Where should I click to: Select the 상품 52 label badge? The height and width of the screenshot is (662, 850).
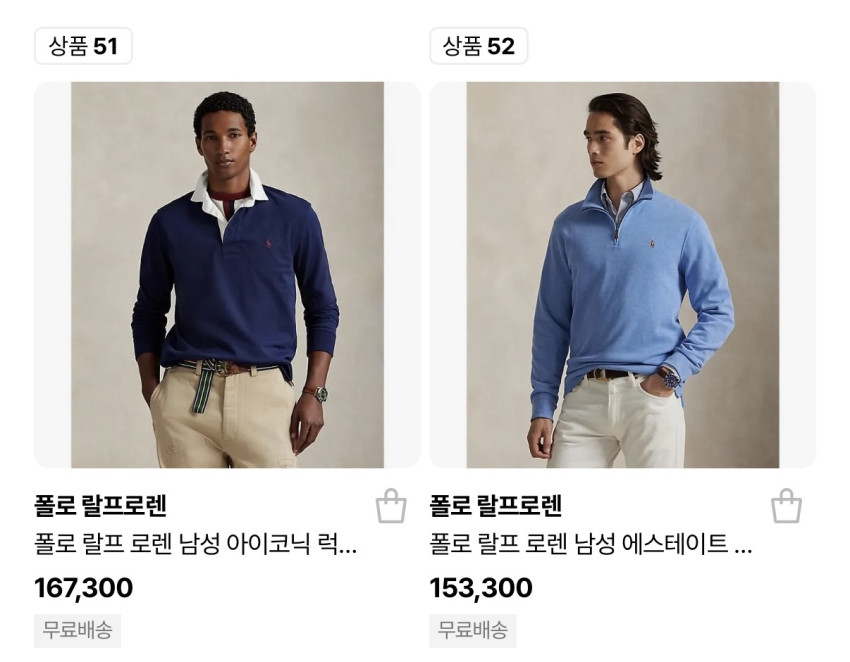(x=479, y=46)
